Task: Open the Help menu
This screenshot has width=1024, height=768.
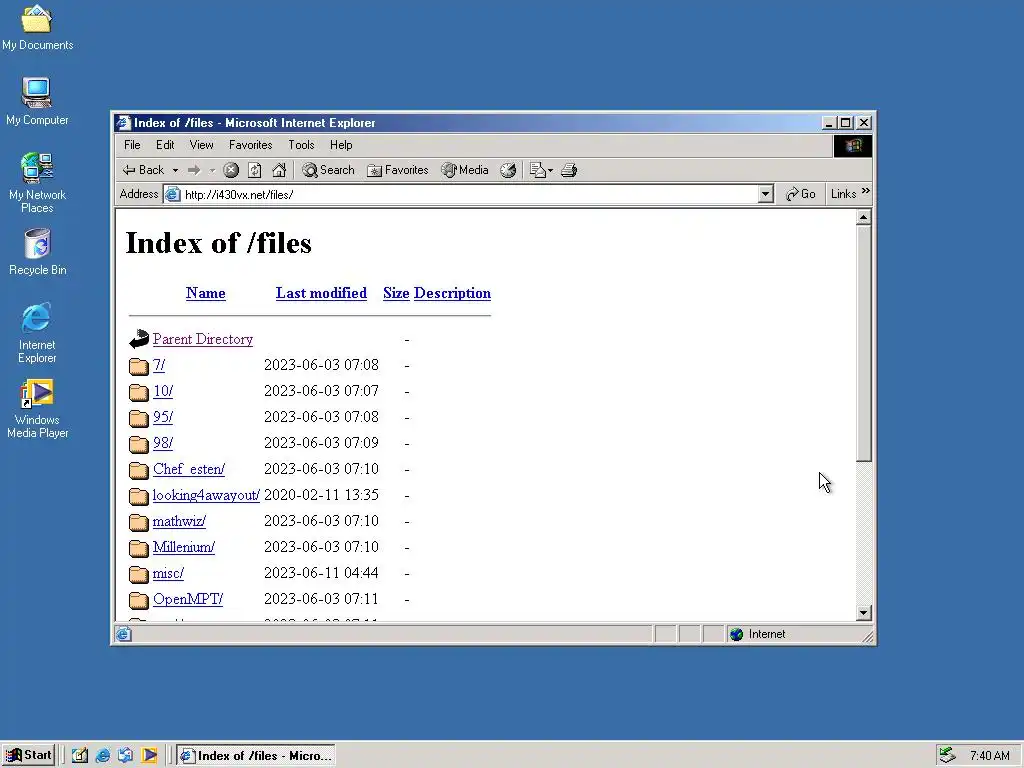Action: click(341, 145)
